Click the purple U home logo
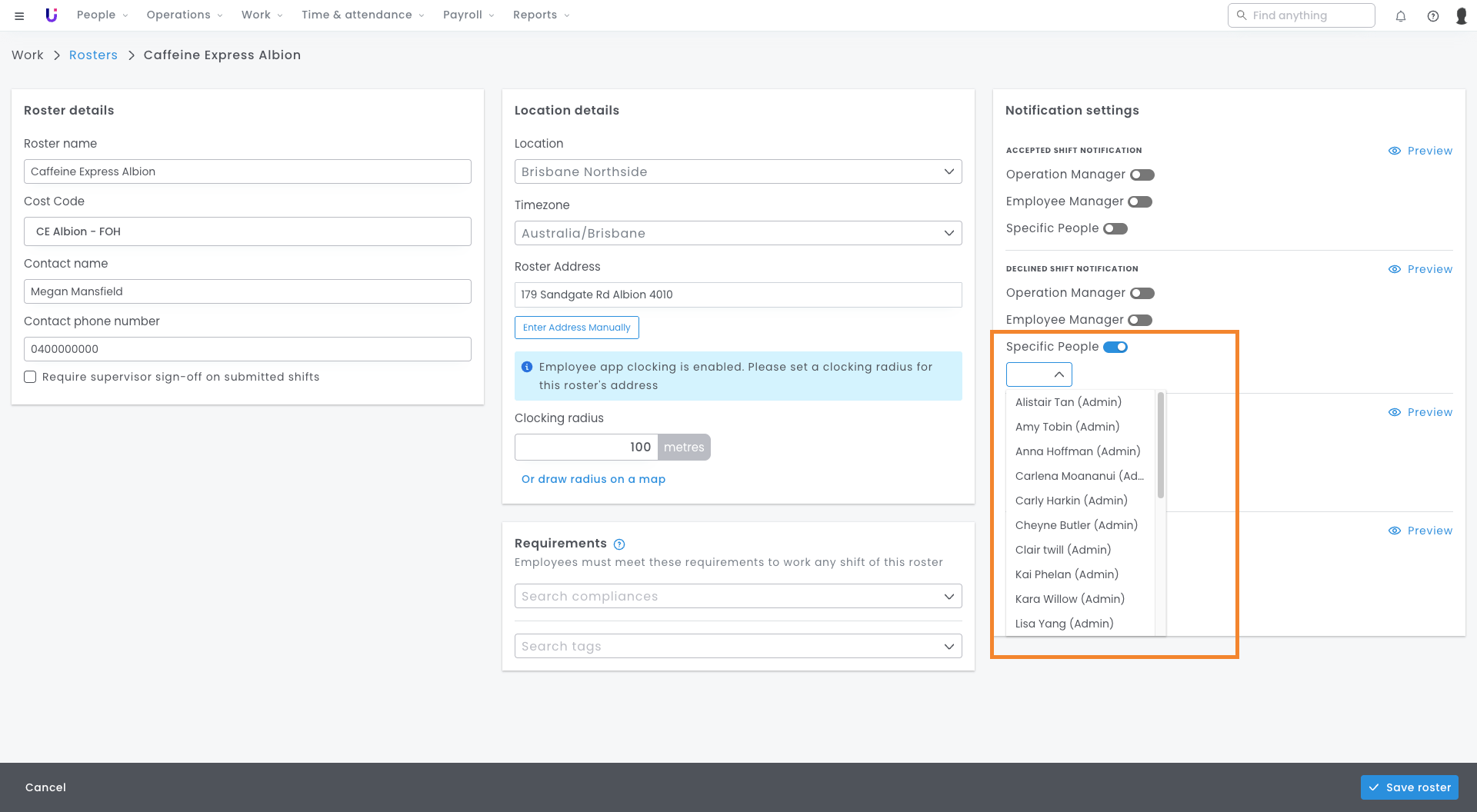This screenshot has height=812, width=1477. [52, 15]
